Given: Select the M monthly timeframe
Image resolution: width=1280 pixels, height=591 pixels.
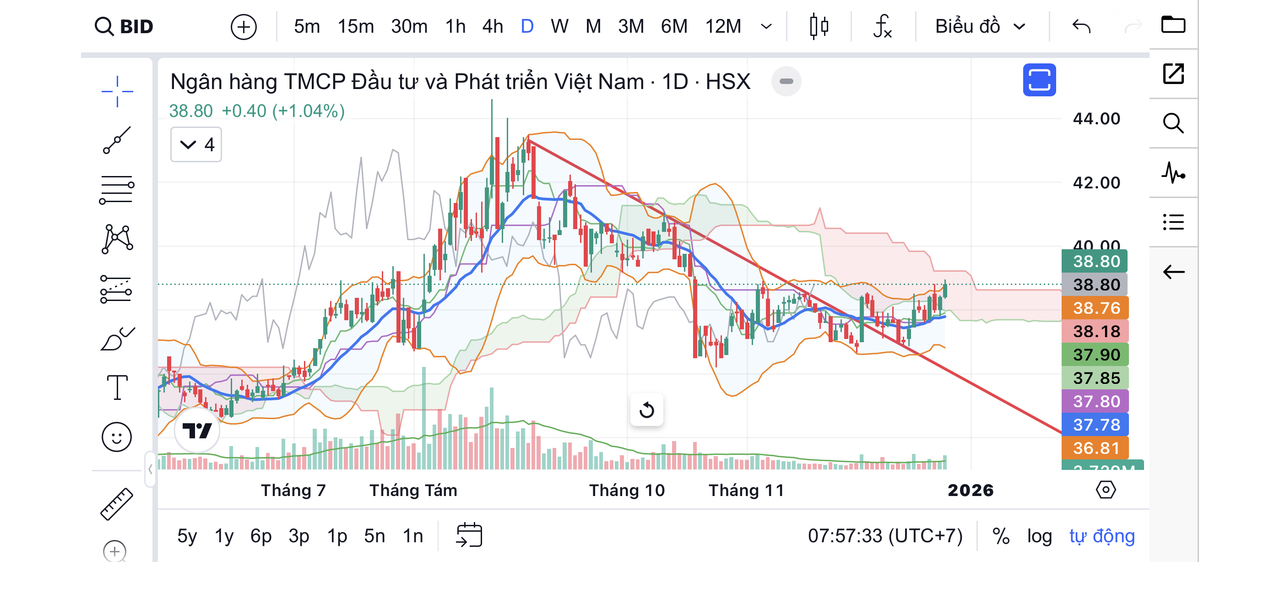Looking at the screenshot, I should (x=593, y=27).
